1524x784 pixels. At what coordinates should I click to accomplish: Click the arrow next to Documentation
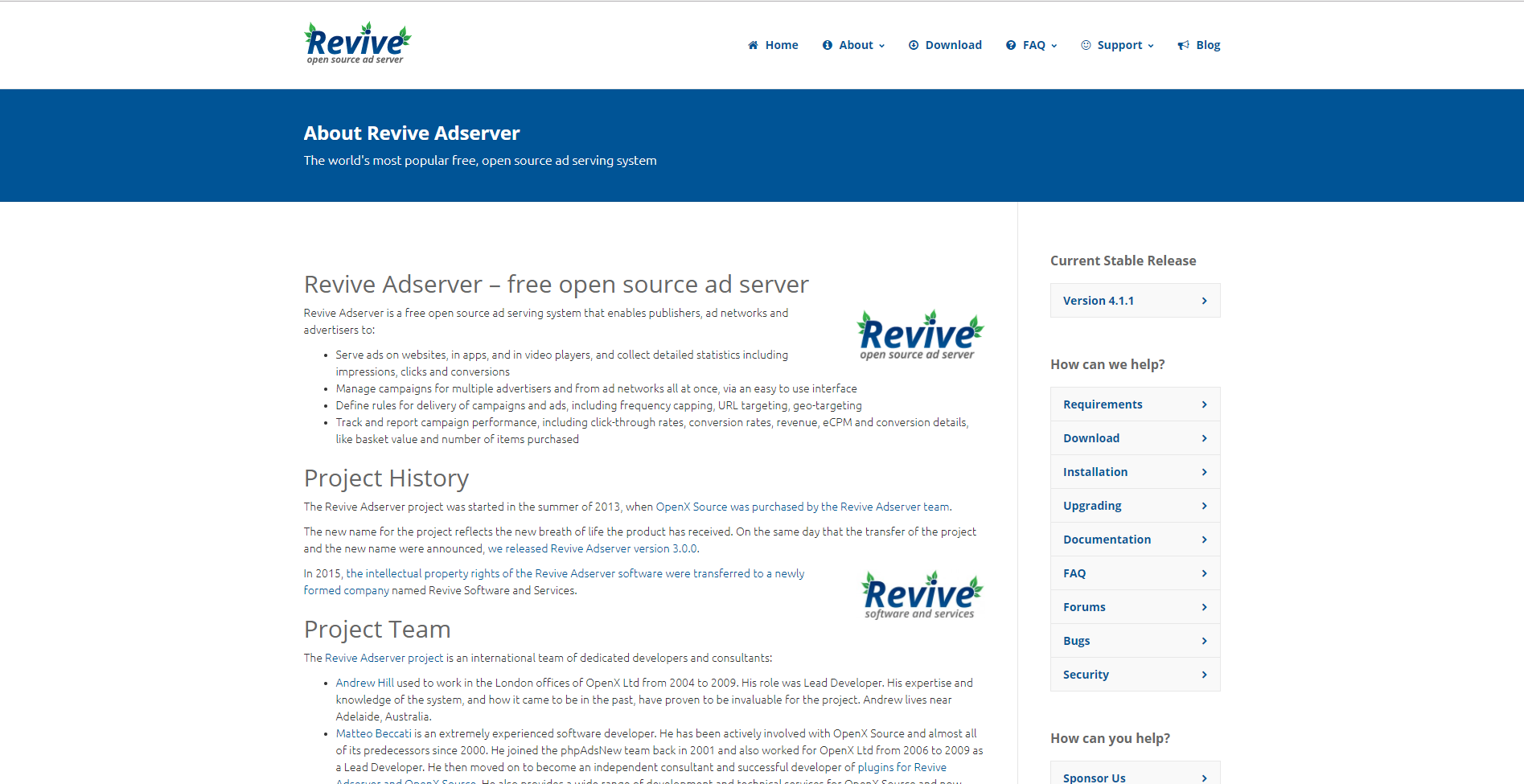click(x=1204, y=540)
